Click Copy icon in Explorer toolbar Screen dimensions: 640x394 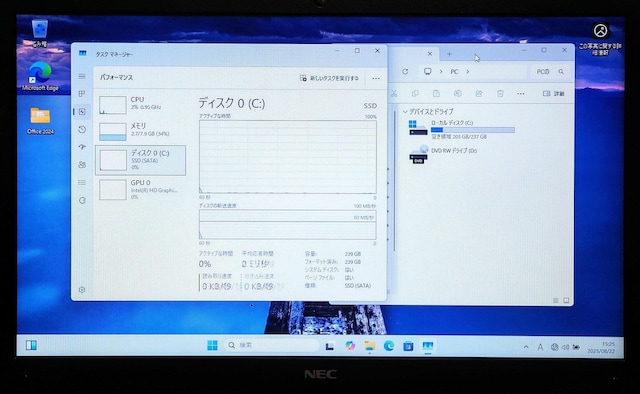(415, 93)
